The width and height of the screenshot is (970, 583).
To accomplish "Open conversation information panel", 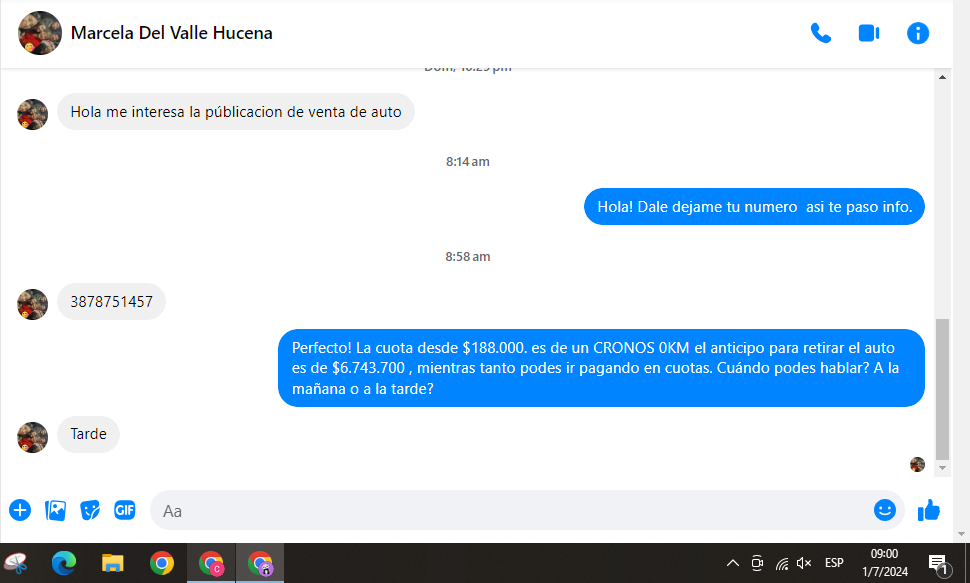I will coord(918,33).
